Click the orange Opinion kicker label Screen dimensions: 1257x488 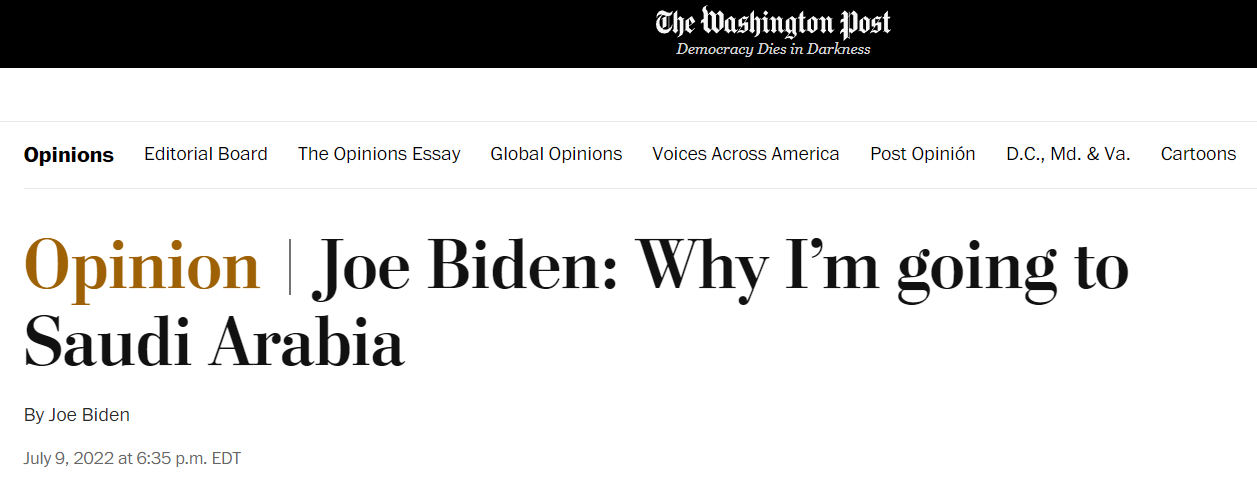tap(142, 267)
